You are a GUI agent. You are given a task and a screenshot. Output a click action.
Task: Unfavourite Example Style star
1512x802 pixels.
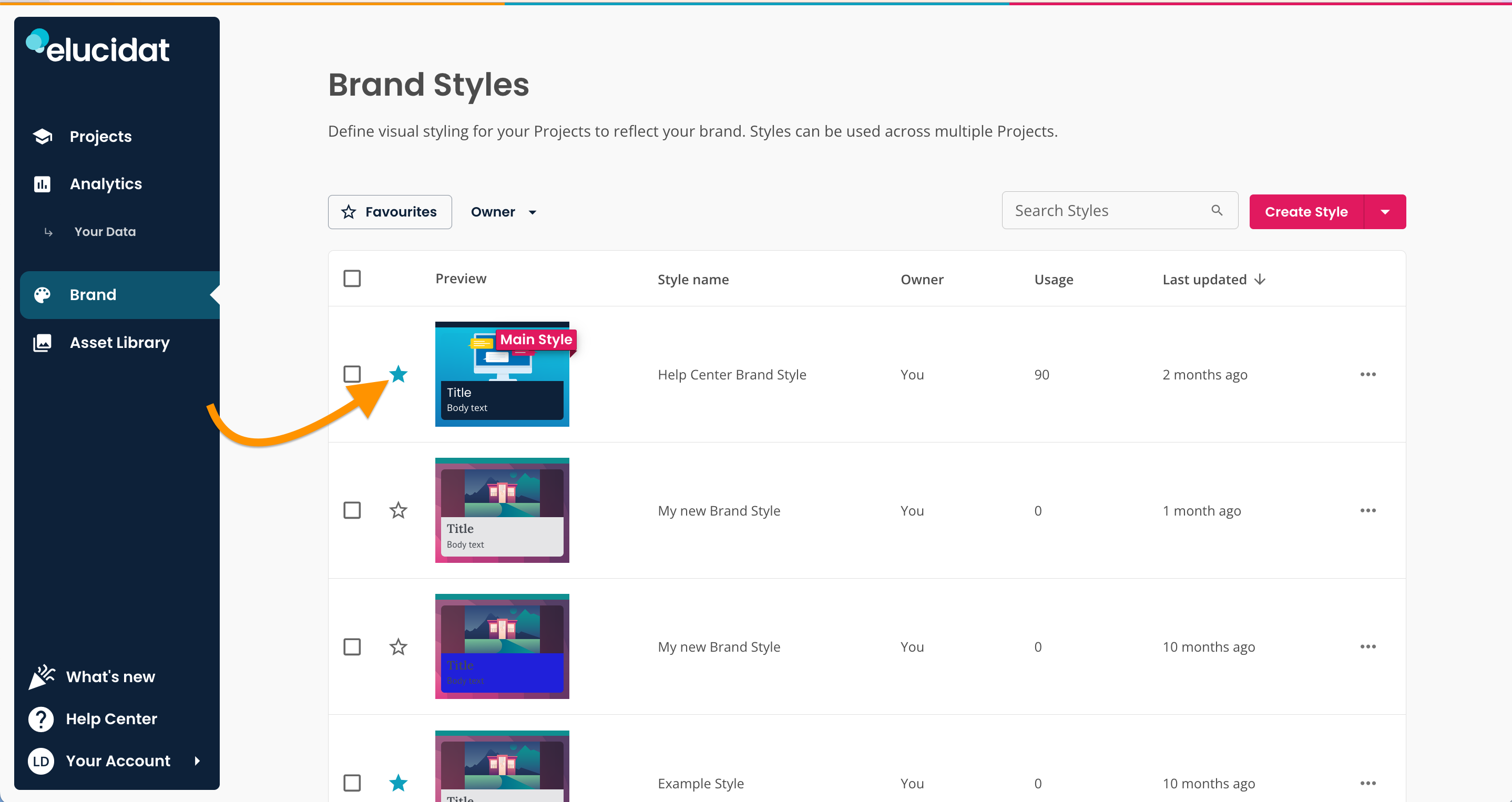tap(398, 783)
